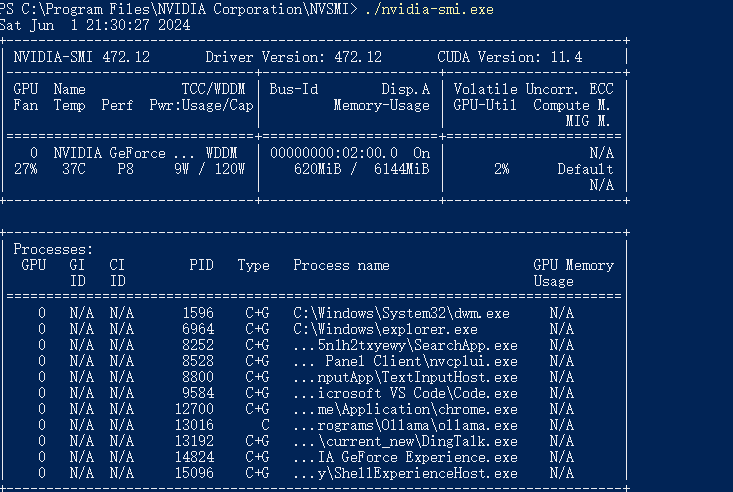The width and height of the screenshot is (733, 492).
Task: Click the CUDA Version: 11.4 text
Action: point(509,57)
